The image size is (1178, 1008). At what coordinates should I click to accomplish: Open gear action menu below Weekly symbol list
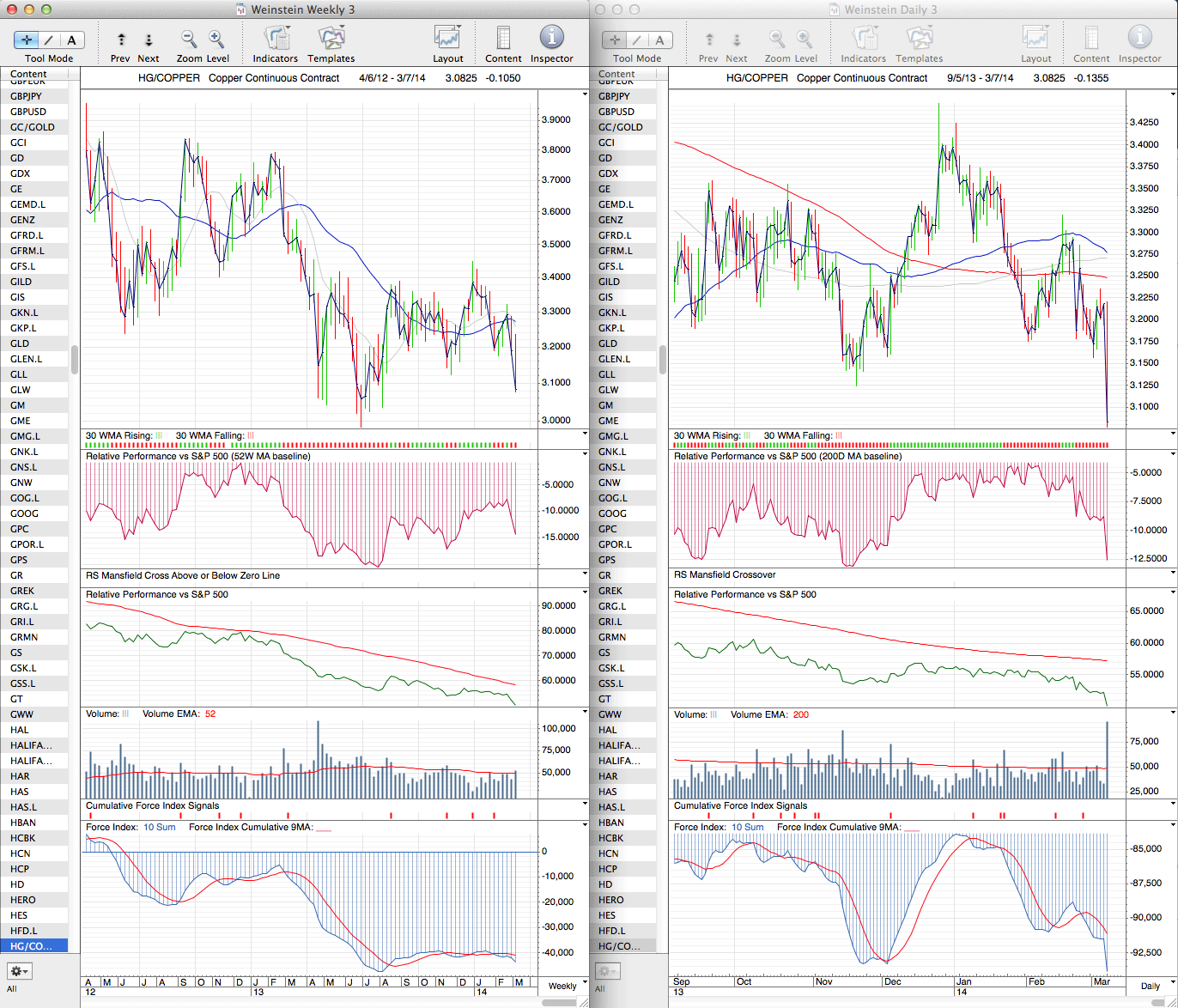(20, 971)
